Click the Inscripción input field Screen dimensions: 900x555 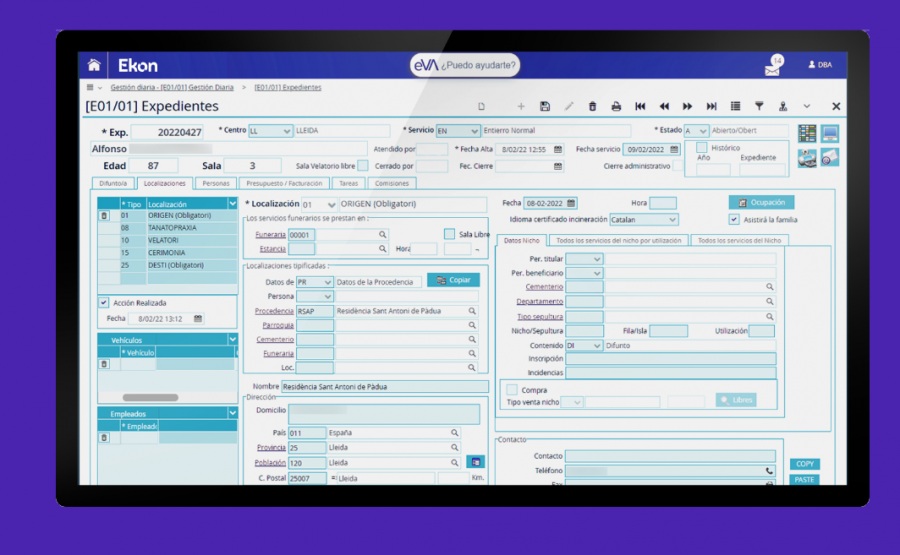coord(670,359)
